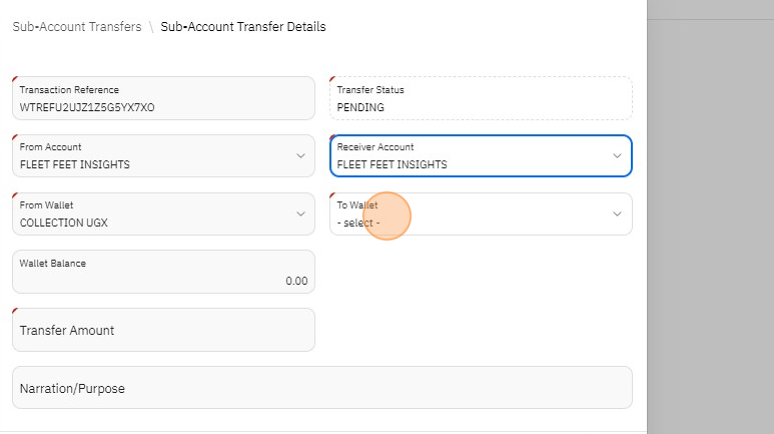Click the Receiver Account chevron arrow
This screenshot has height=434, width=774.
click(617, 156)
